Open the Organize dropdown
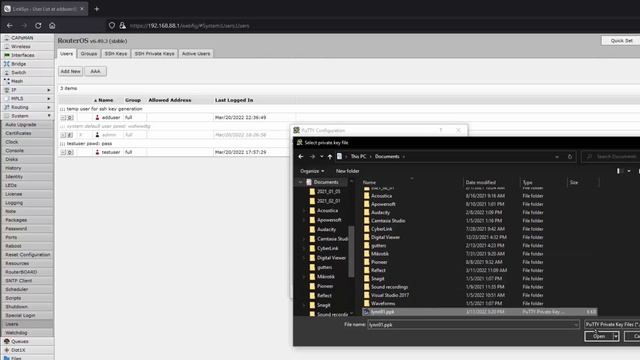640x360 pixels. pyautogui.click(x=312, y=171)
